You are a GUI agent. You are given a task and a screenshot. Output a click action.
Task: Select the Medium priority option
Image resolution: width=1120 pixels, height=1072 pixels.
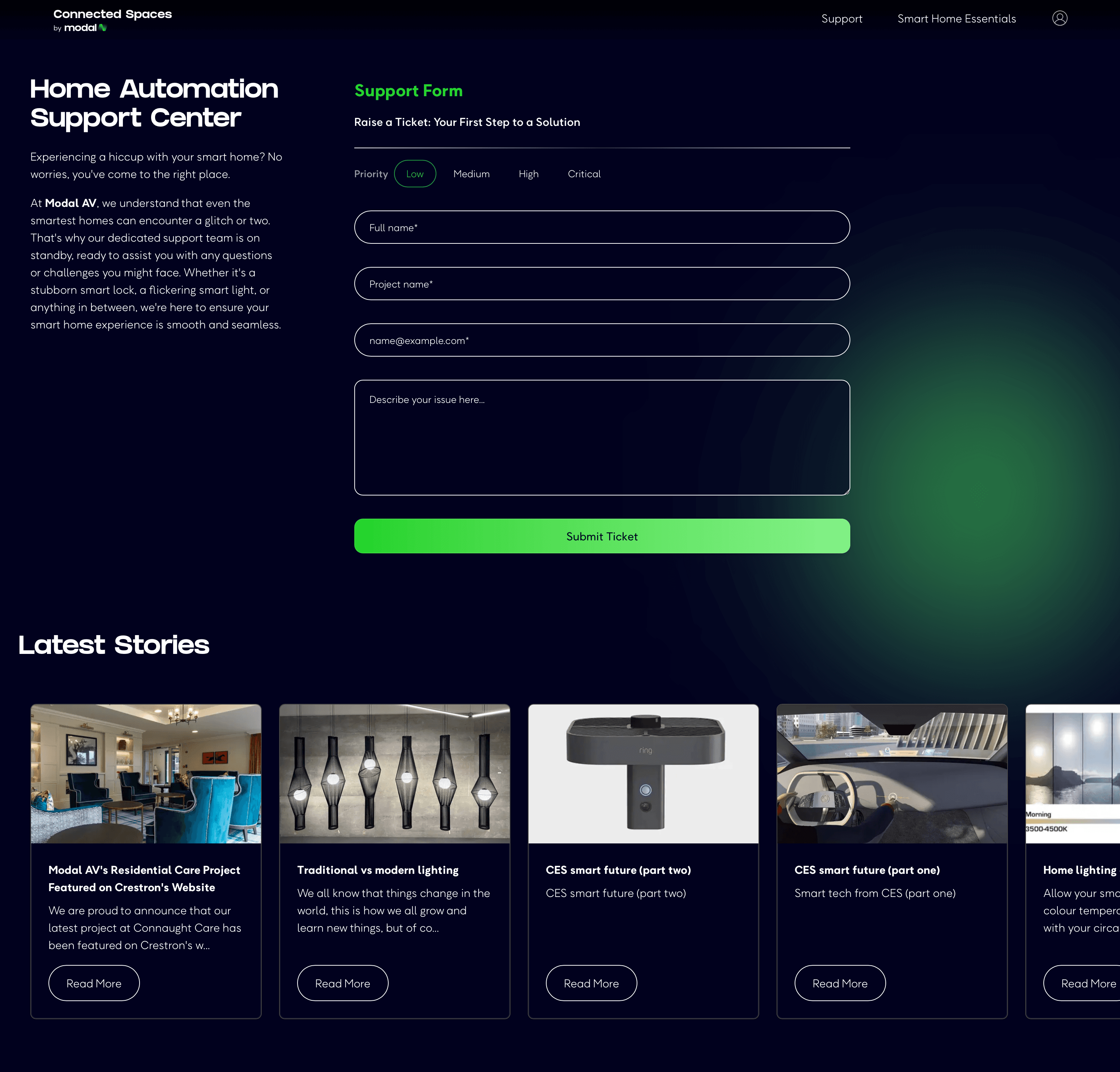(471, 174)
